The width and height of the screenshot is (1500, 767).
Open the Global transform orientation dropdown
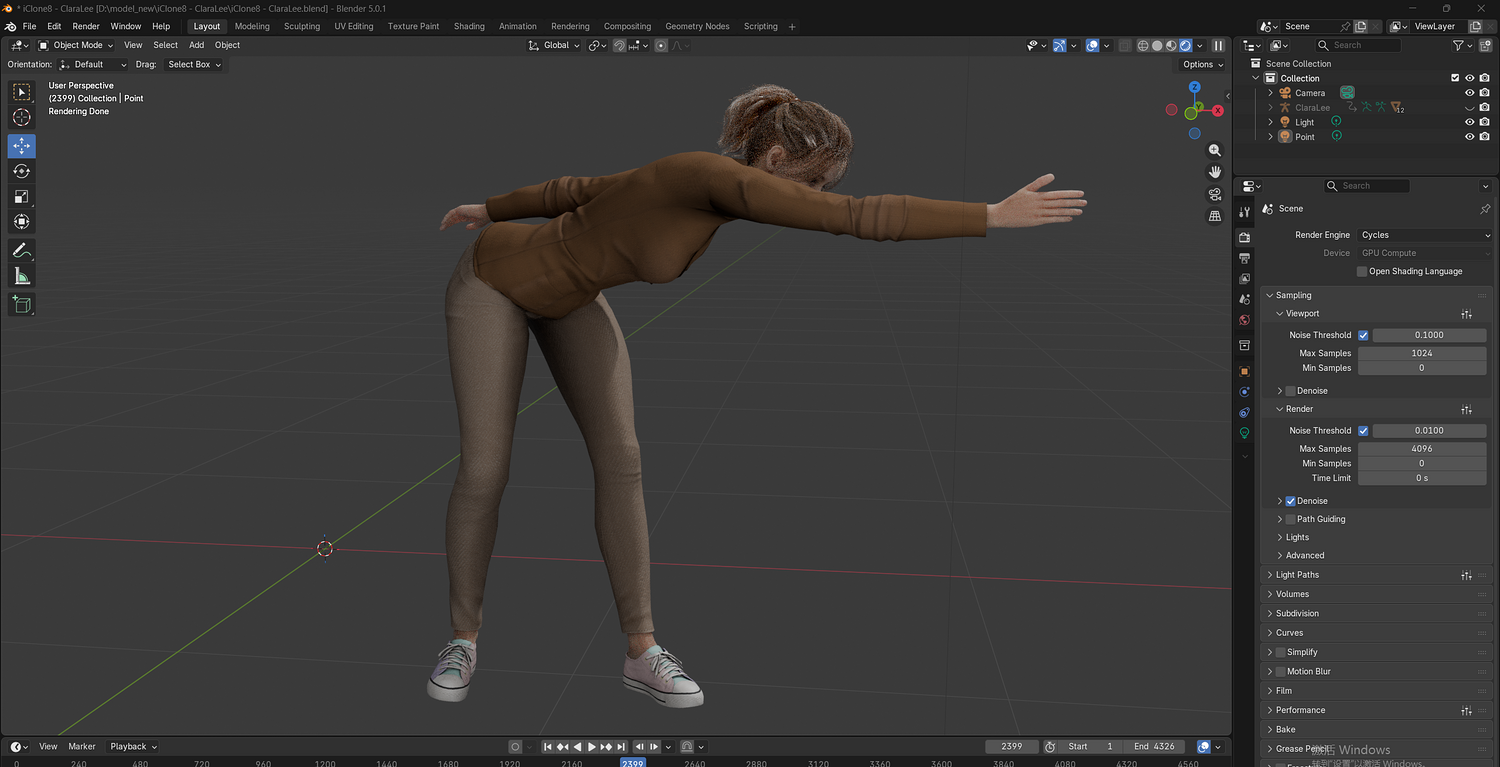(554, 45)
